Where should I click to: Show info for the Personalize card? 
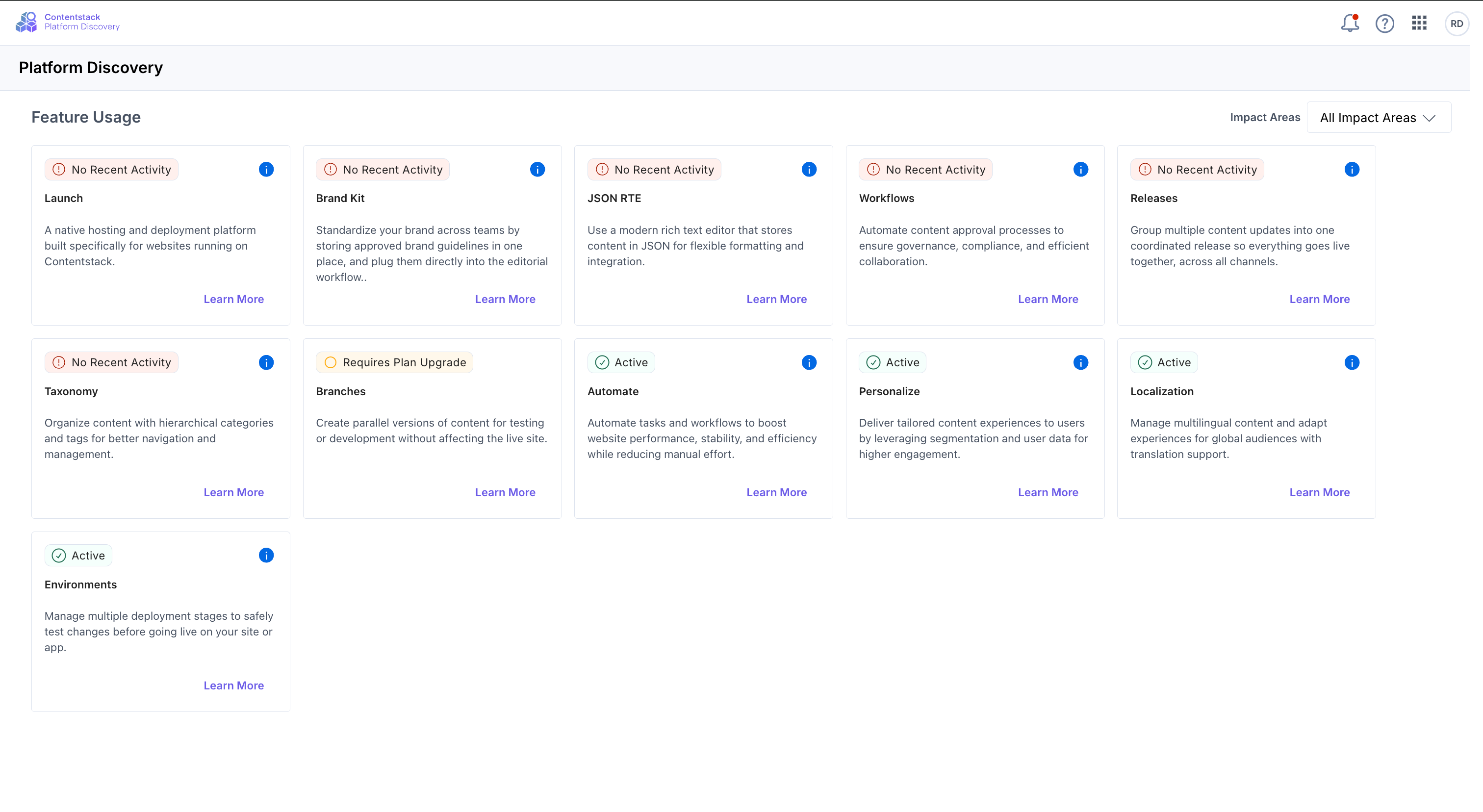(1080, 362)
